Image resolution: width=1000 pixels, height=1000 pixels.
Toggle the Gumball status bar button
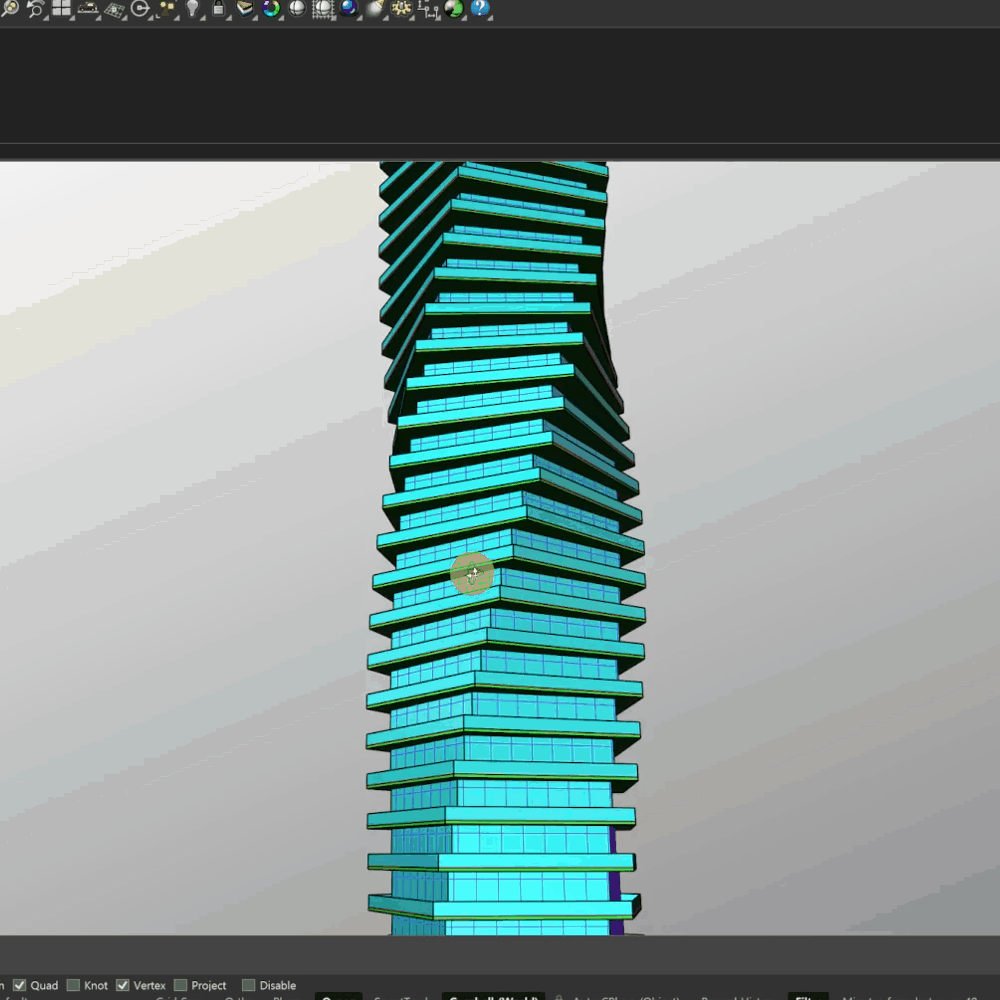coord(492,998)
